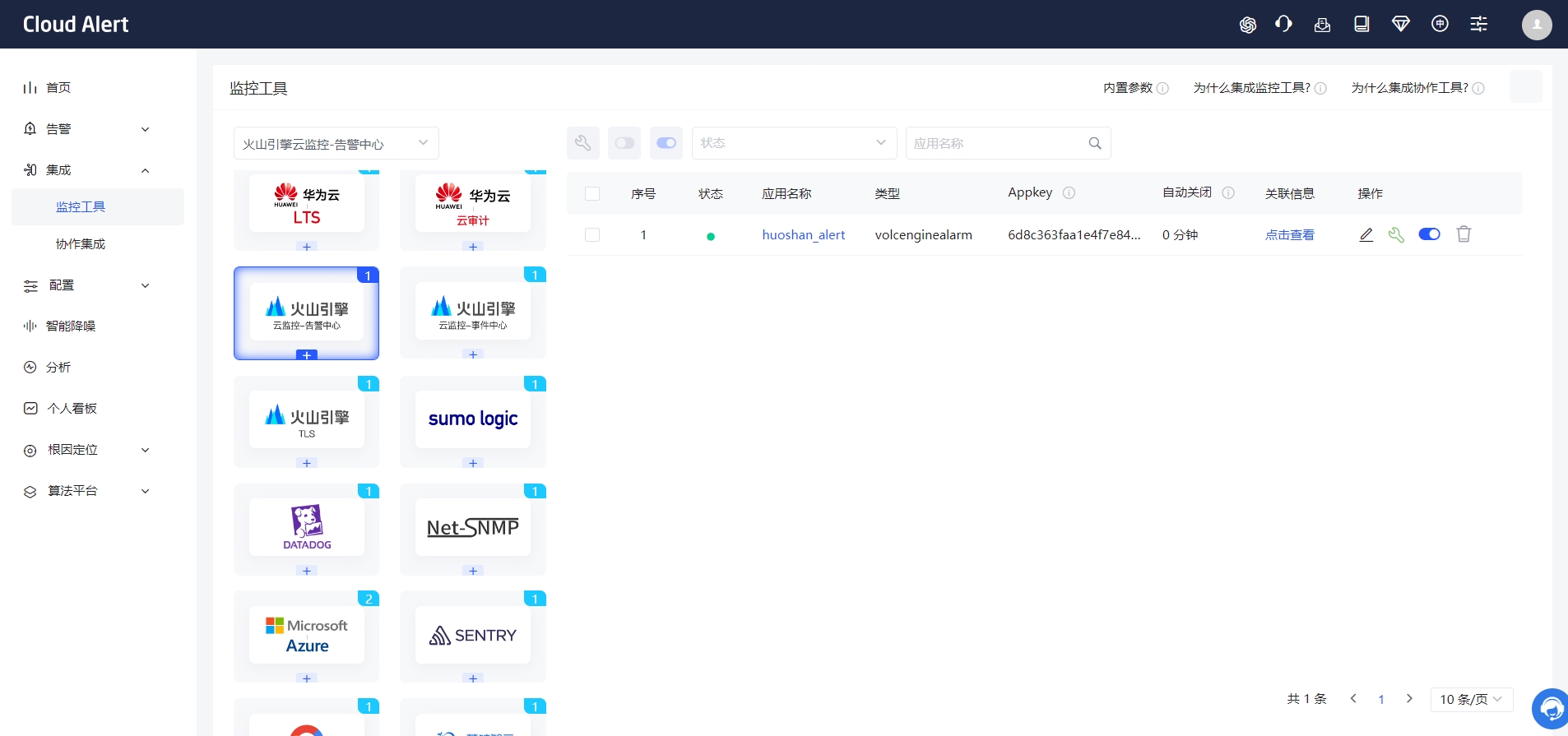Select the 火山引擎 云监控-事件中心 card
Screen dimensions: 1568x736
[472, 312]
